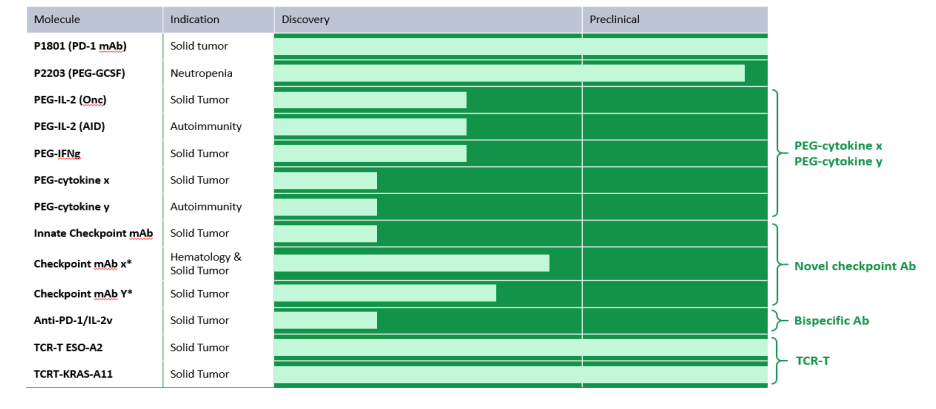Click the Innate Checkpoint mAb row label
The image size is (936, 409).
tap(93, 233)
